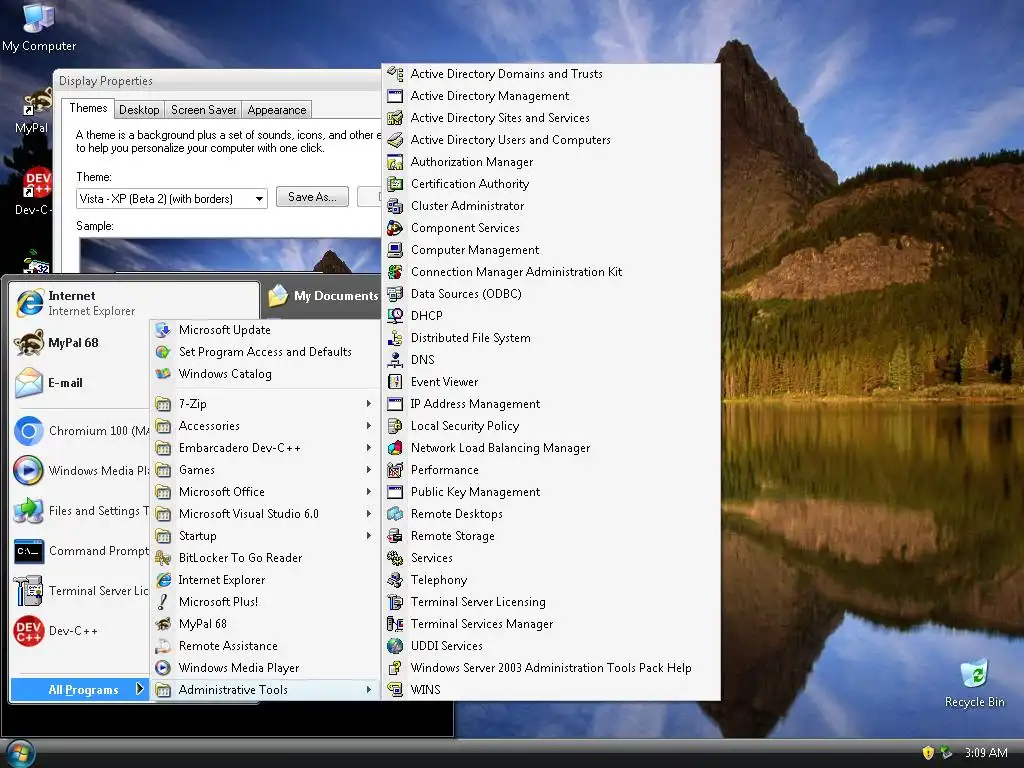Open Remote Assistance program entry

(264, 646)
